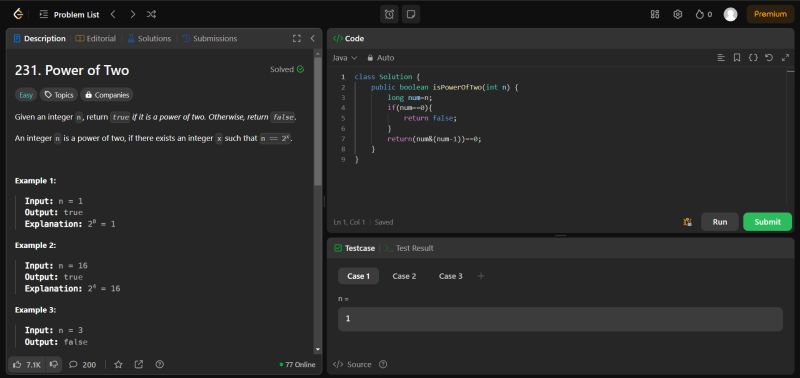Click the 231. Power of Two title
Image resolution: width=800 pixels, height=378 pixels.
pos(72,70)
